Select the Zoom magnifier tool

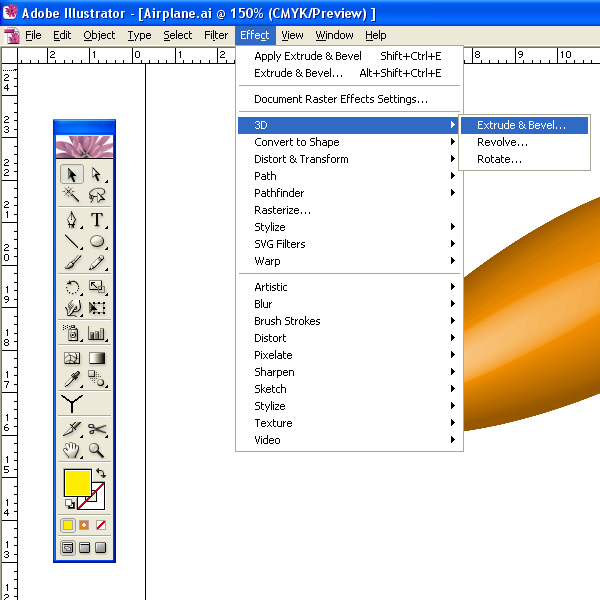(97, 450)
